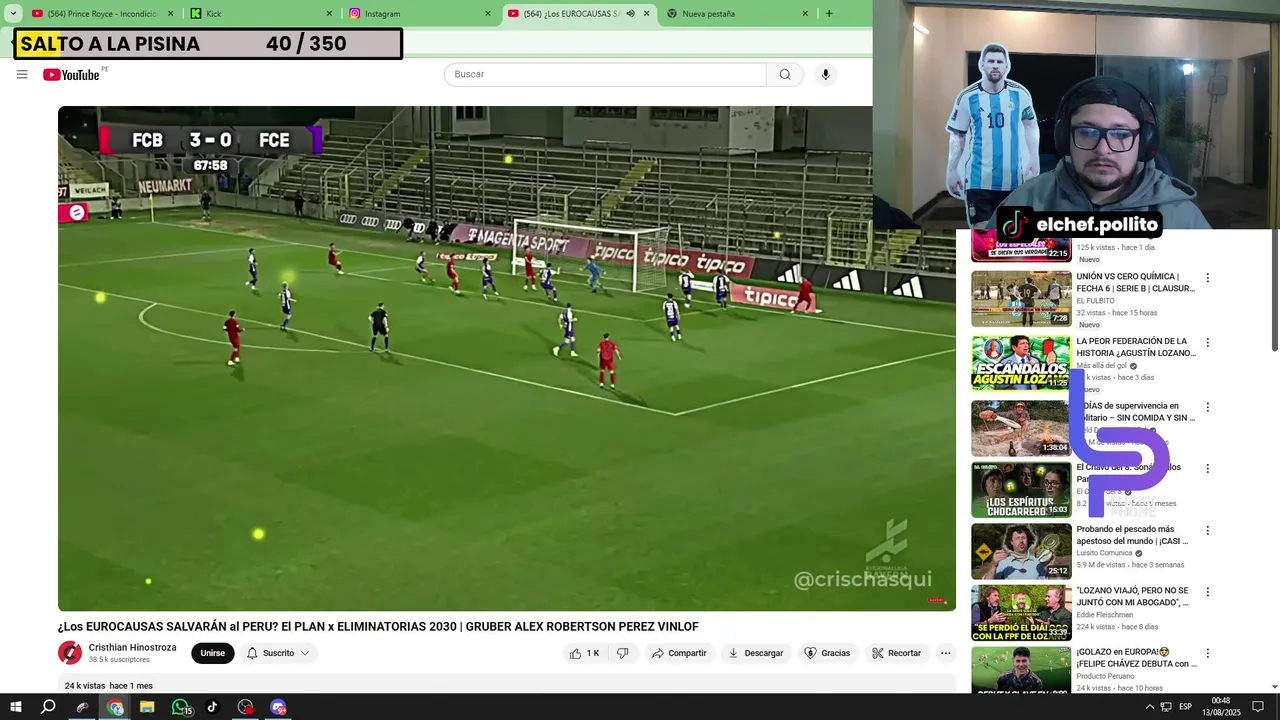This screenshot has width=1280, height=720.
Task: Open the Windows Start menu
Action: (x=15, y=707)
